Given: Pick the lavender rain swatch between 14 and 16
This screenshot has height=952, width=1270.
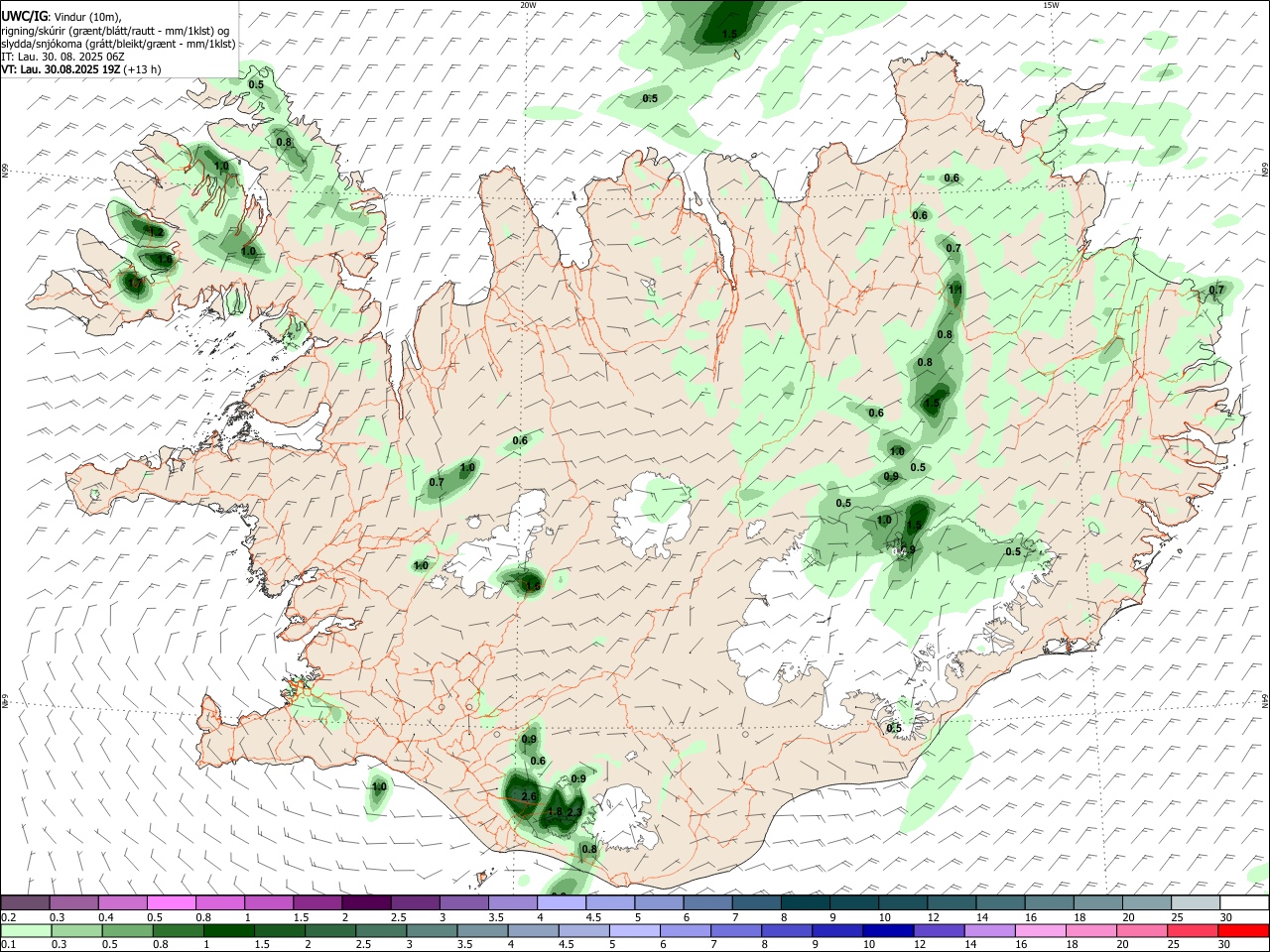Looking at the screenshot, I should tap(989, 931).
